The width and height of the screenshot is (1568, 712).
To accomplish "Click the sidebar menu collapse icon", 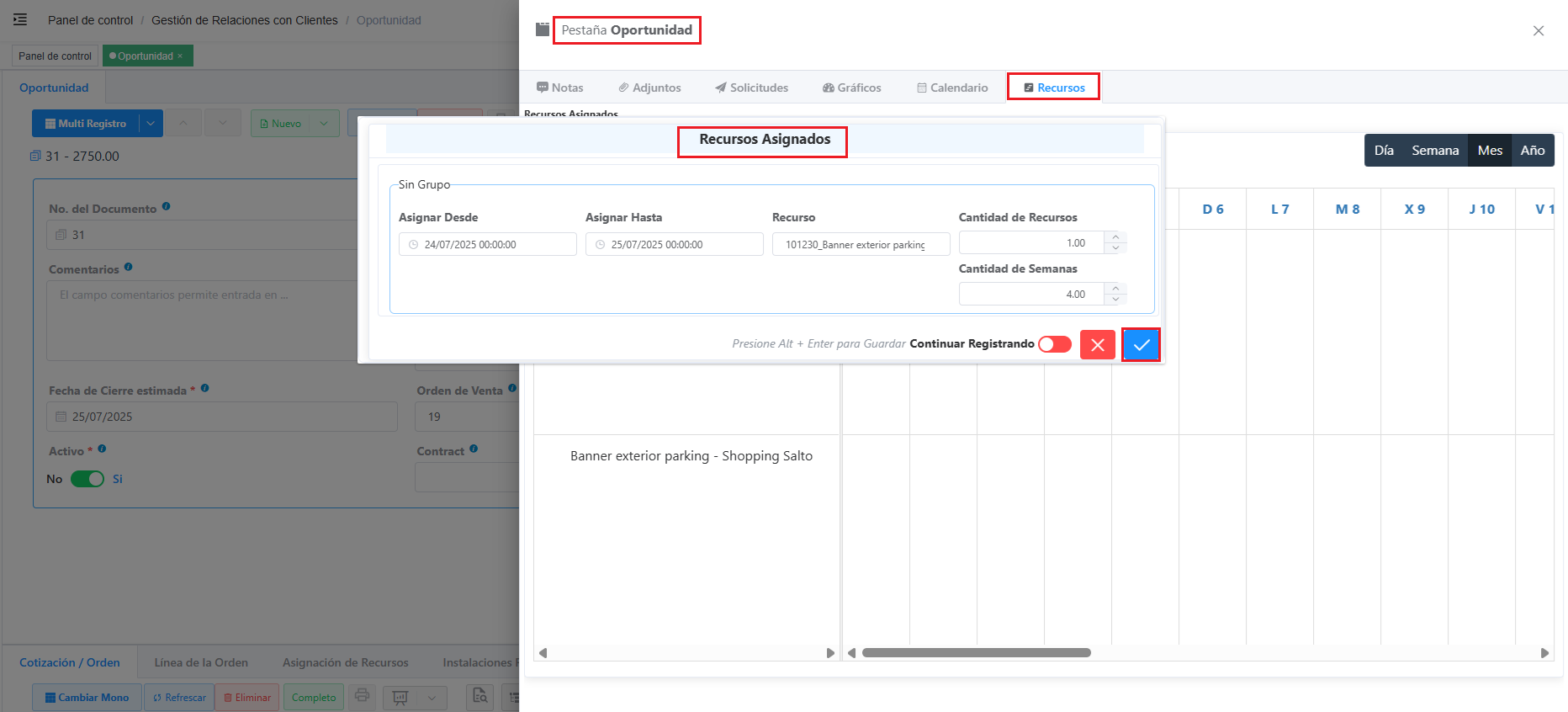I will click(x=20, y=19).
